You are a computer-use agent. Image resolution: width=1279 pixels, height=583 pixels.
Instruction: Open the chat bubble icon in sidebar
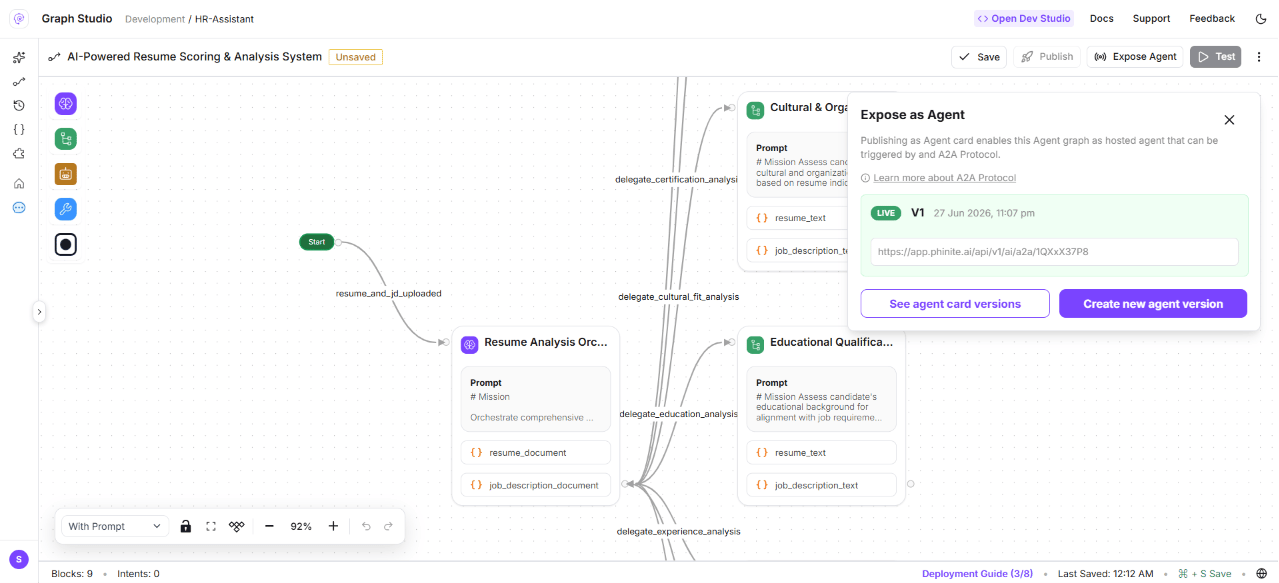[18, 208]
